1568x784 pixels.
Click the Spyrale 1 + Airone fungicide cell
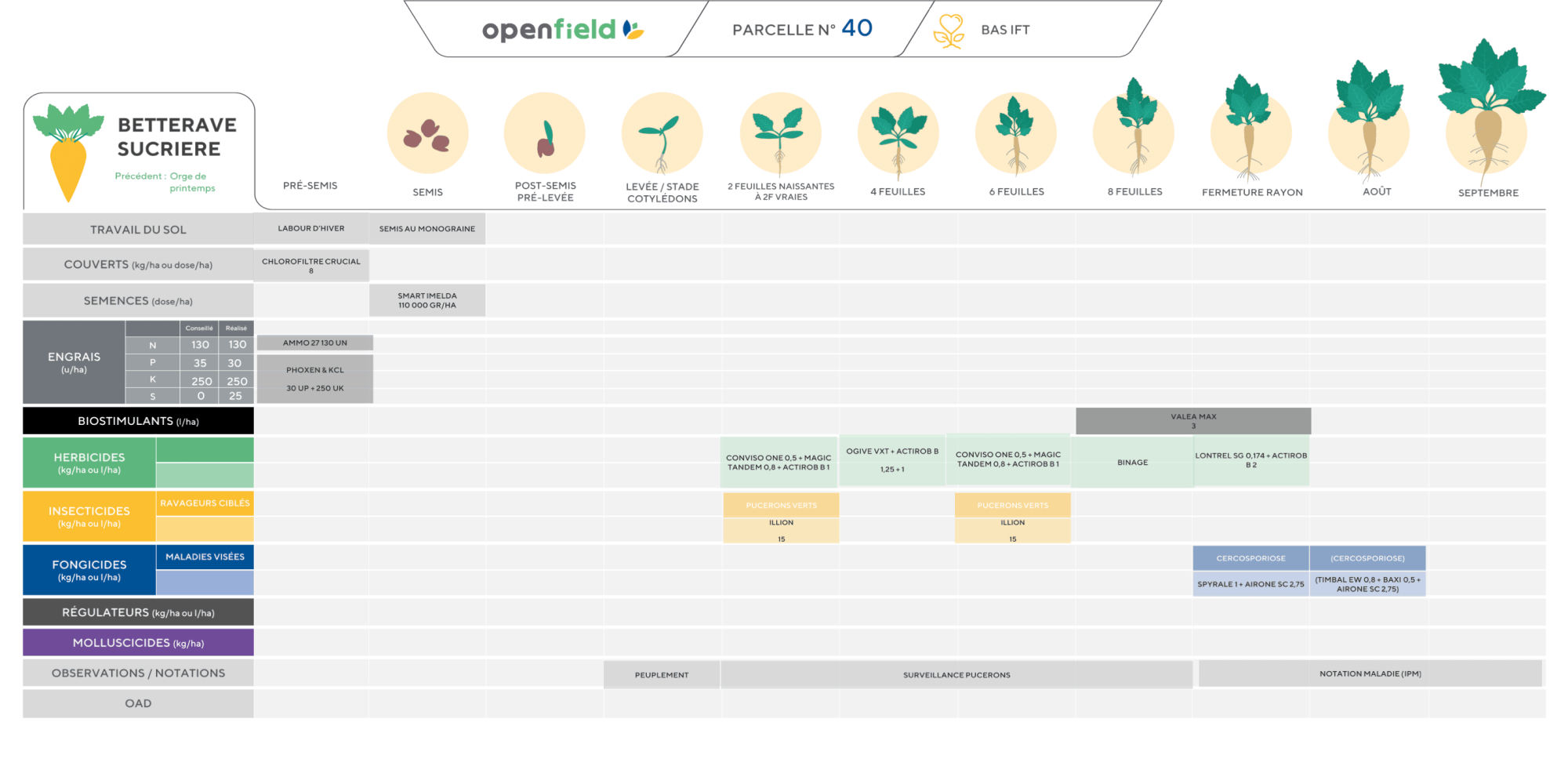1250,584
